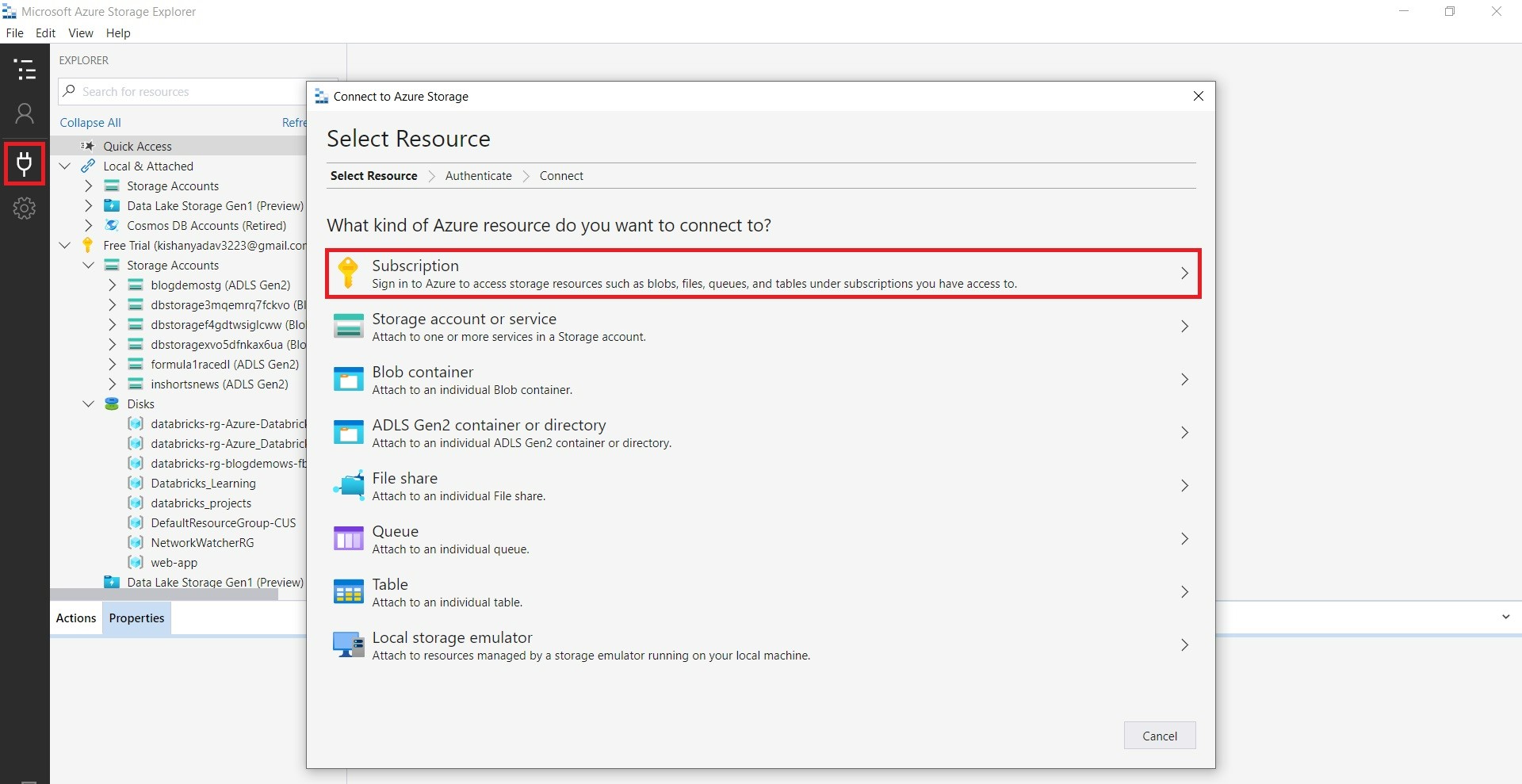Click the Queue icon

pos(348,538)
